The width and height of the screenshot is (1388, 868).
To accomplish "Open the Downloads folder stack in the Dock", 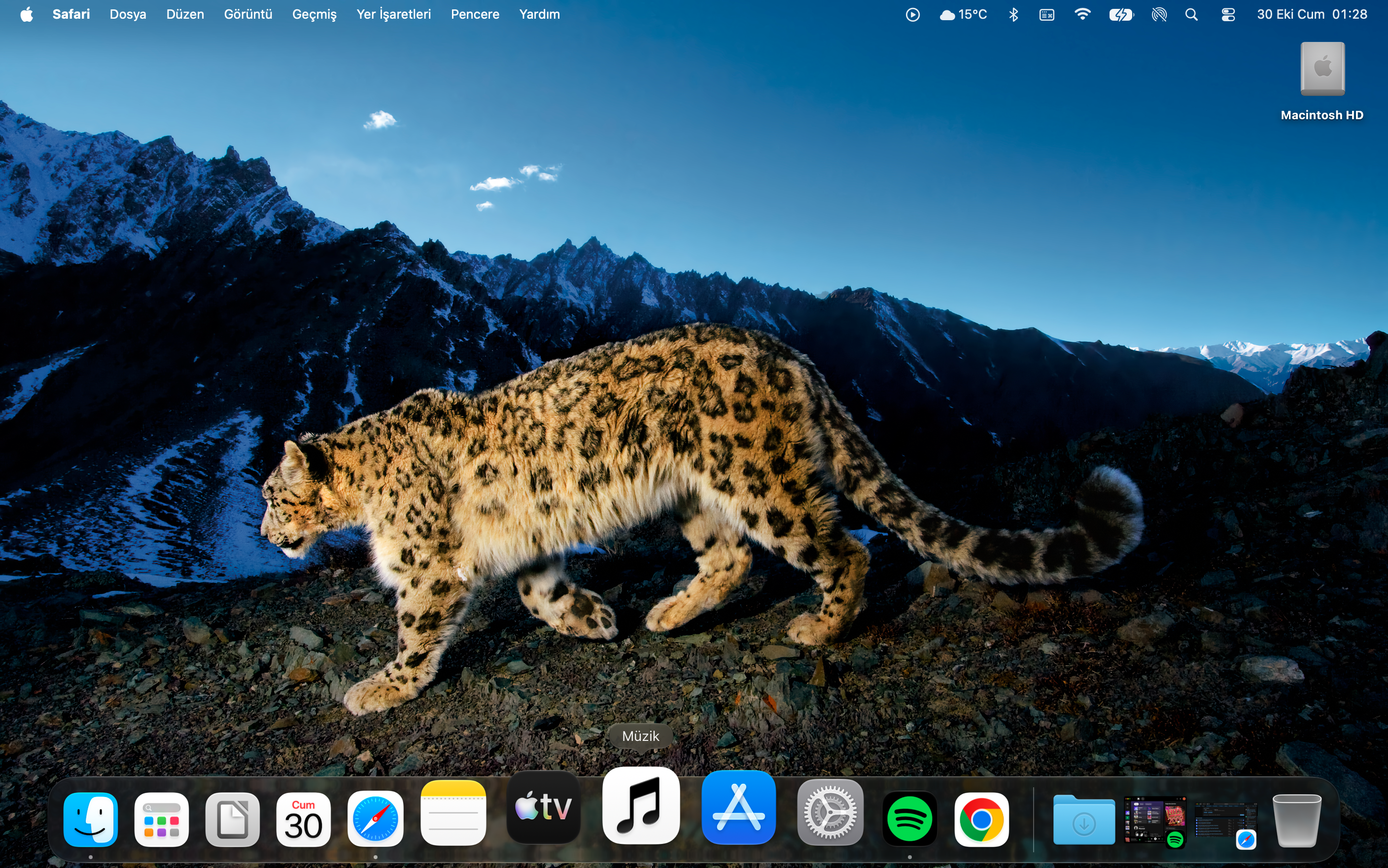I will [x=1084, y=819].
